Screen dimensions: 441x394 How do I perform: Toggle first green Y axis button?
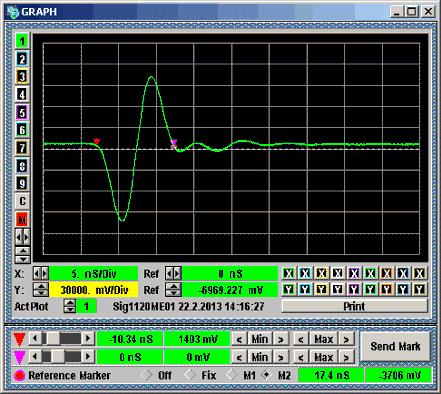point(288,289)
